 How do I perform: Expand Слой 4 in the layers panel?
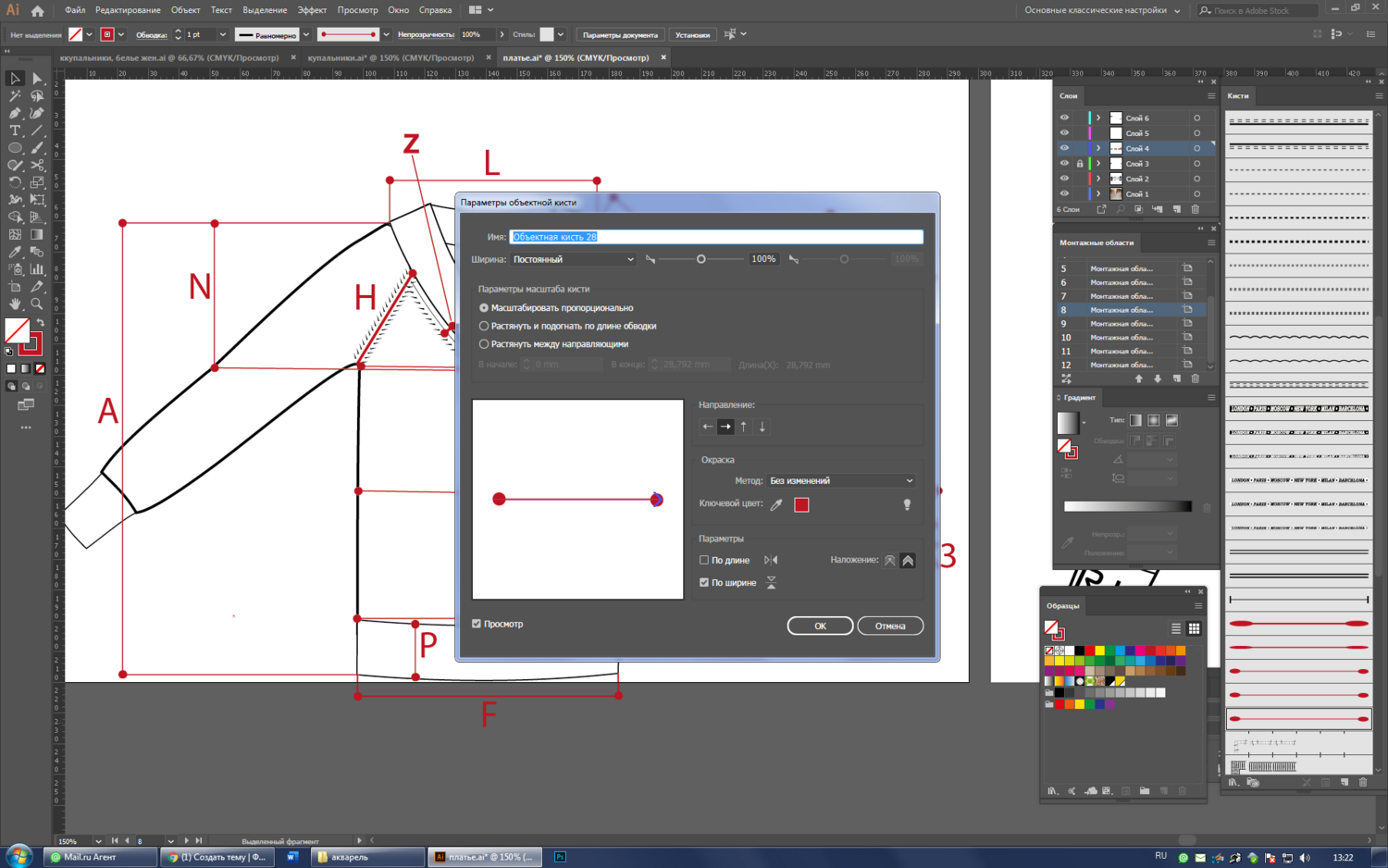point(1098,148)
